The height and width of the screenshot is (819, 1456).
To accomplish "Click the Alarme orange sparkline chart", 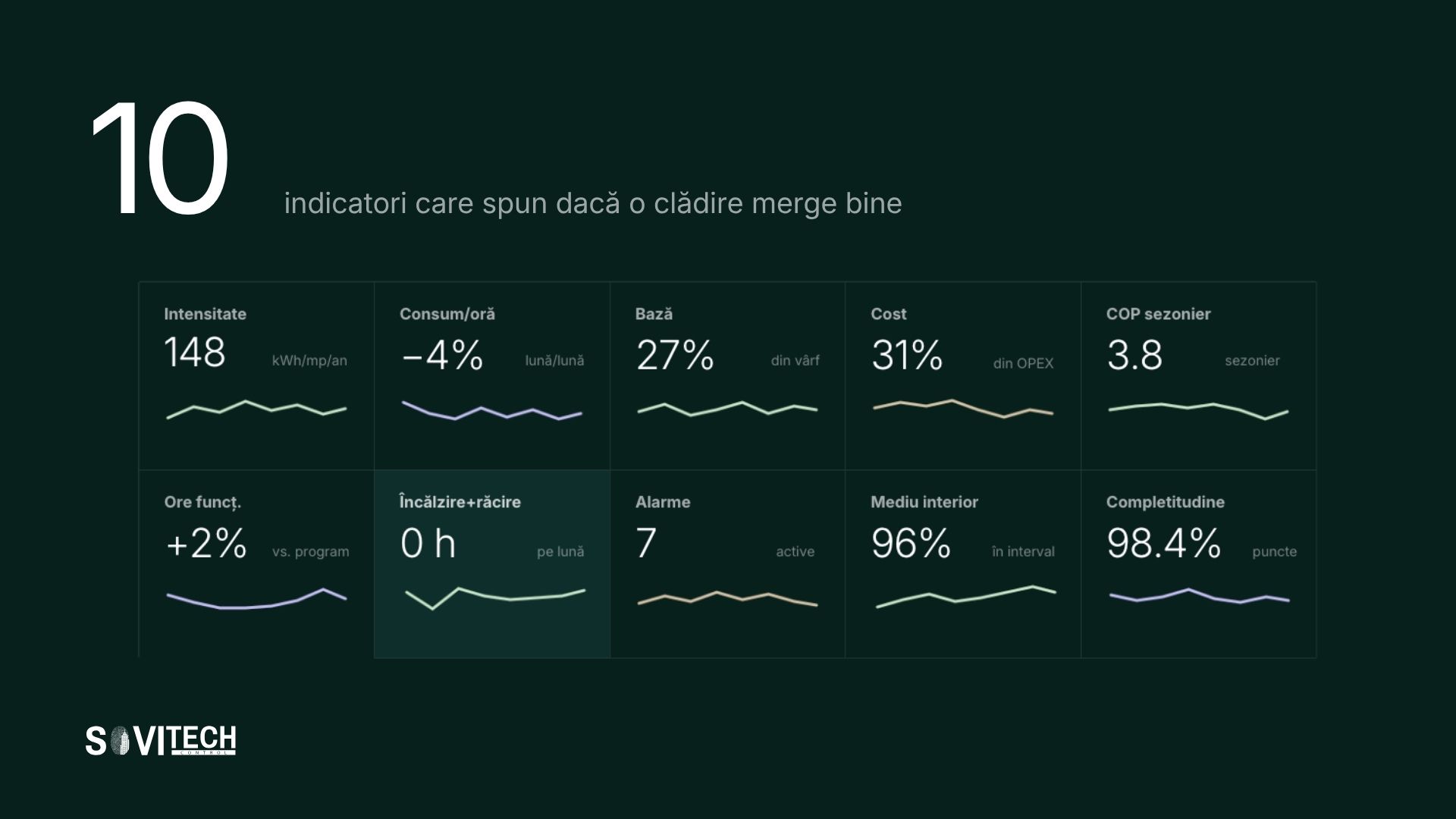I will tap(728, 598).
